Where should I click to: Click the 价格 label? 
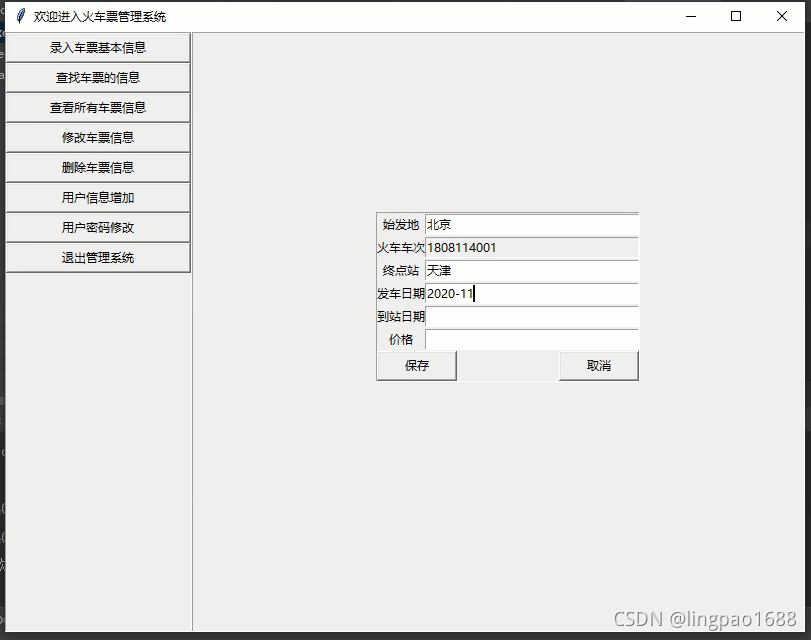401,340
